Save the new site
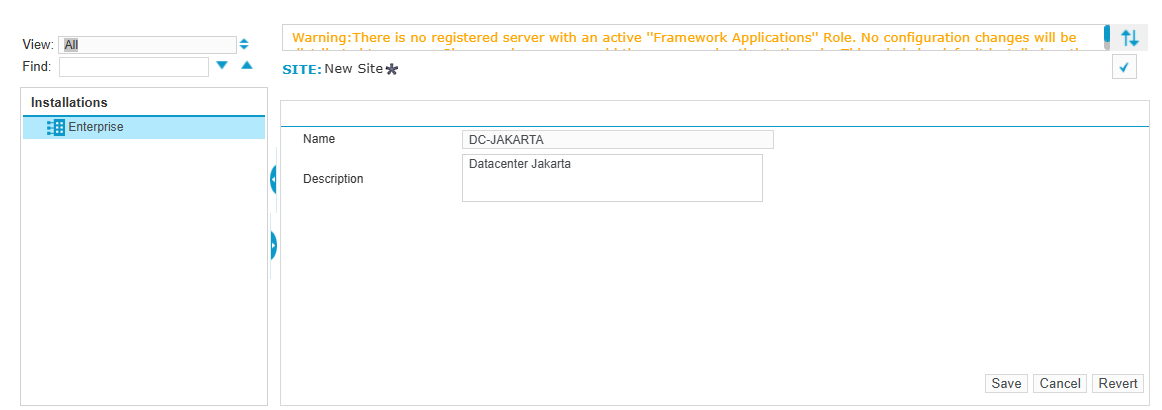The image size is (1162, 410). (x=1006, y=384)
